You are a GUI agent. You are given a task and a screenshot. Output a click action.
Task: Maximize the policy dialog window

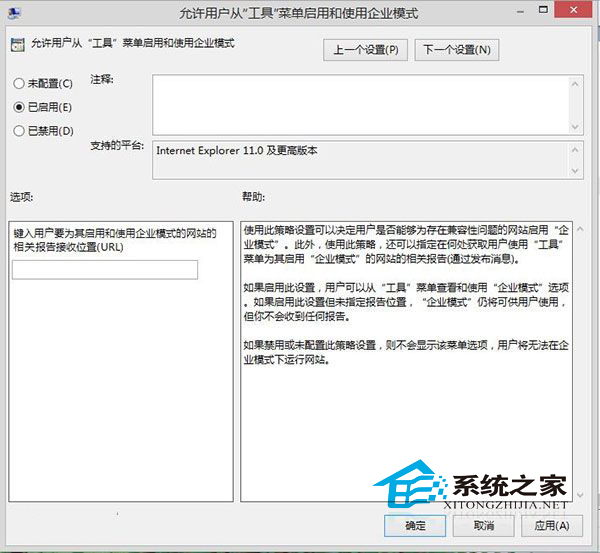tap(543, 10)
